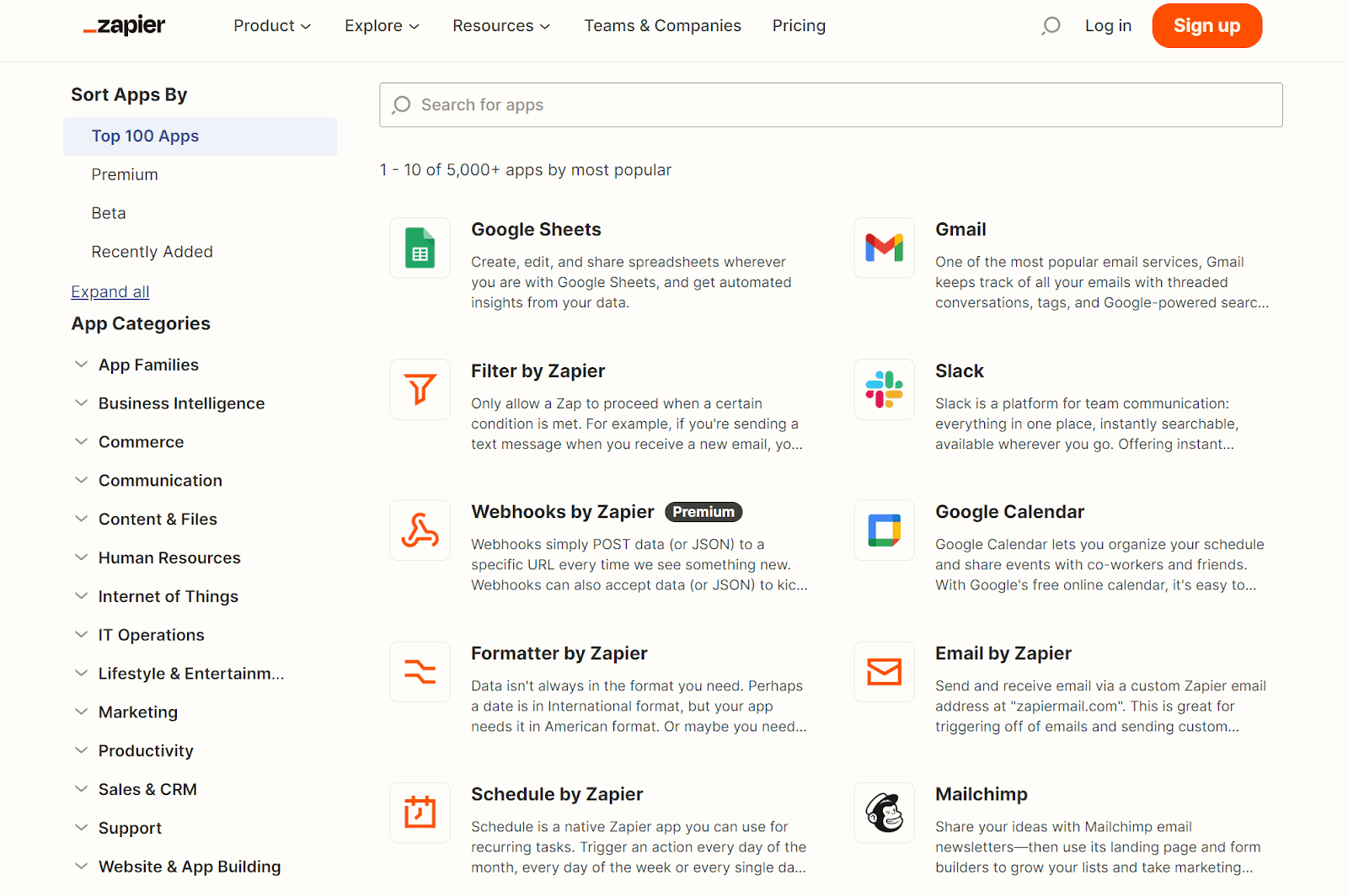The image size is (1348, 896).
Task: Open the Gmail app icon
Action: tap(884, 248)
